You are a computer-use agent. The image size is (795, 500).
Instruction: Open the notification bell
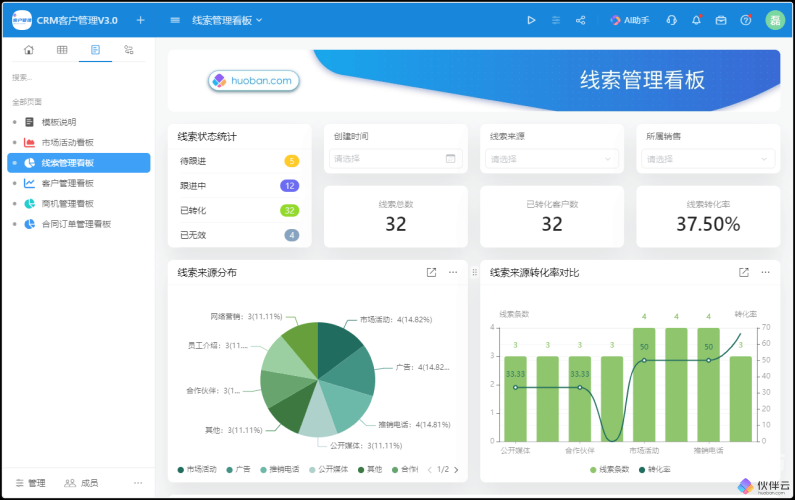696,20
